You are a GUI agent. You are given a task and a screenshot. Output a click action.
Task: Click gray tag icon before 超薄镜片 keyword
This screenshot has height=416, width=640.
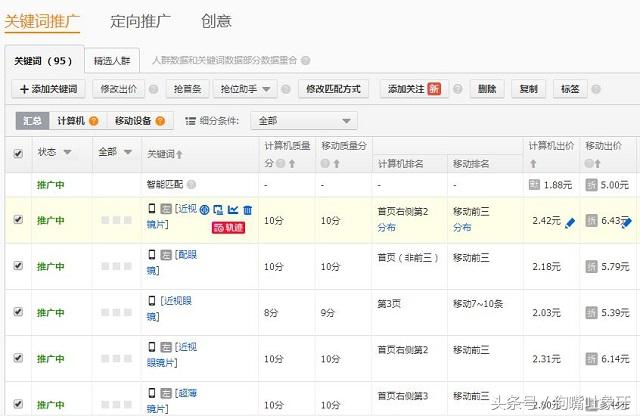[166, 394]
